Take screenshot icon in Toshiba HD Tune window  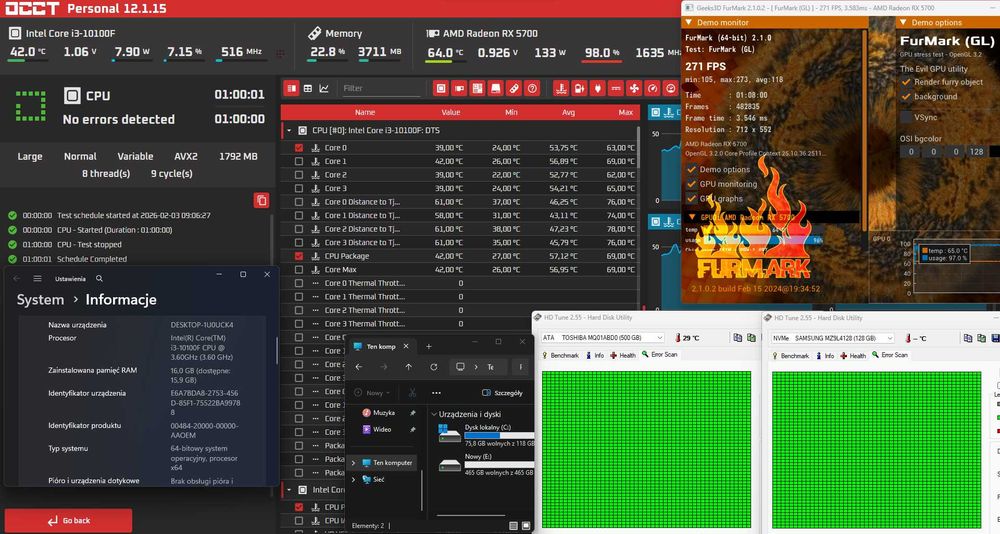pyautogui.click(x=751, y=337)
